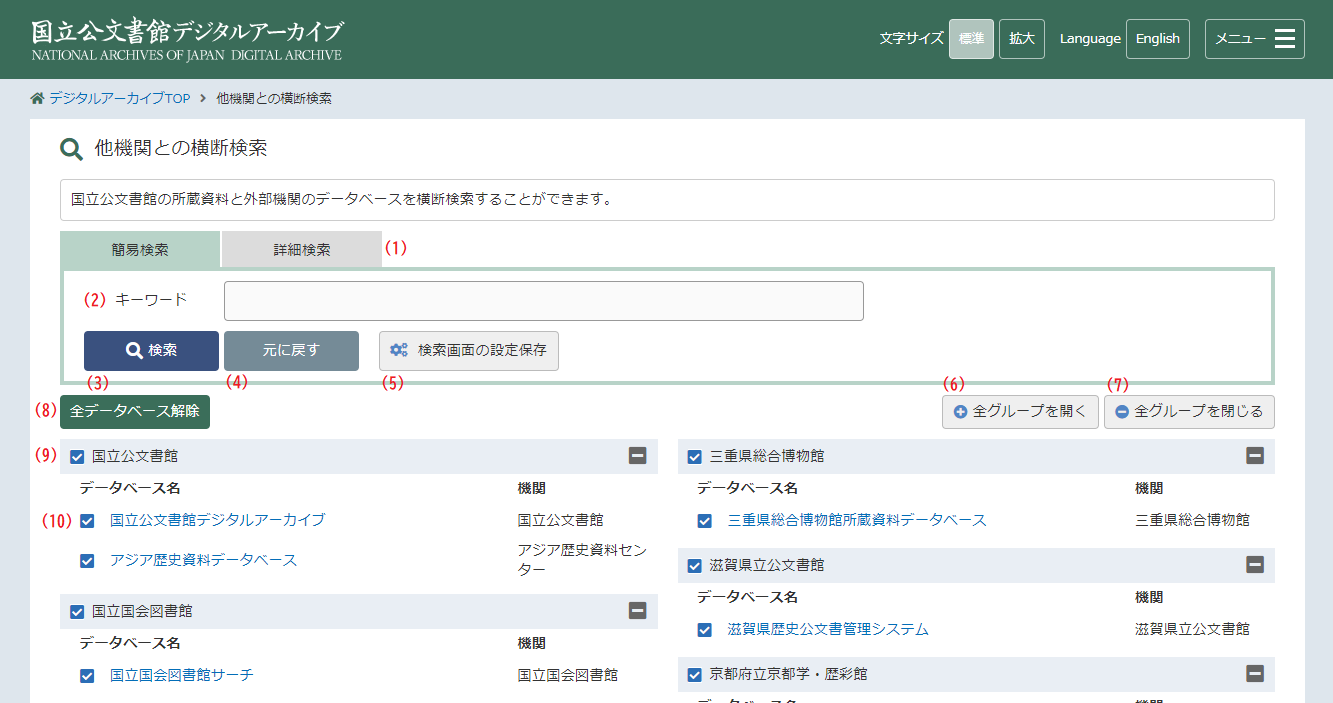Click the 元に戻す reset button
The height and width of the screenshot is (703, 1333).
tap(291, 351)
